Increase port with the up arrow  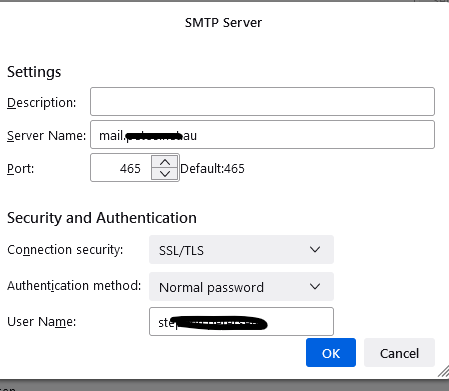click(x=165, y=162)
